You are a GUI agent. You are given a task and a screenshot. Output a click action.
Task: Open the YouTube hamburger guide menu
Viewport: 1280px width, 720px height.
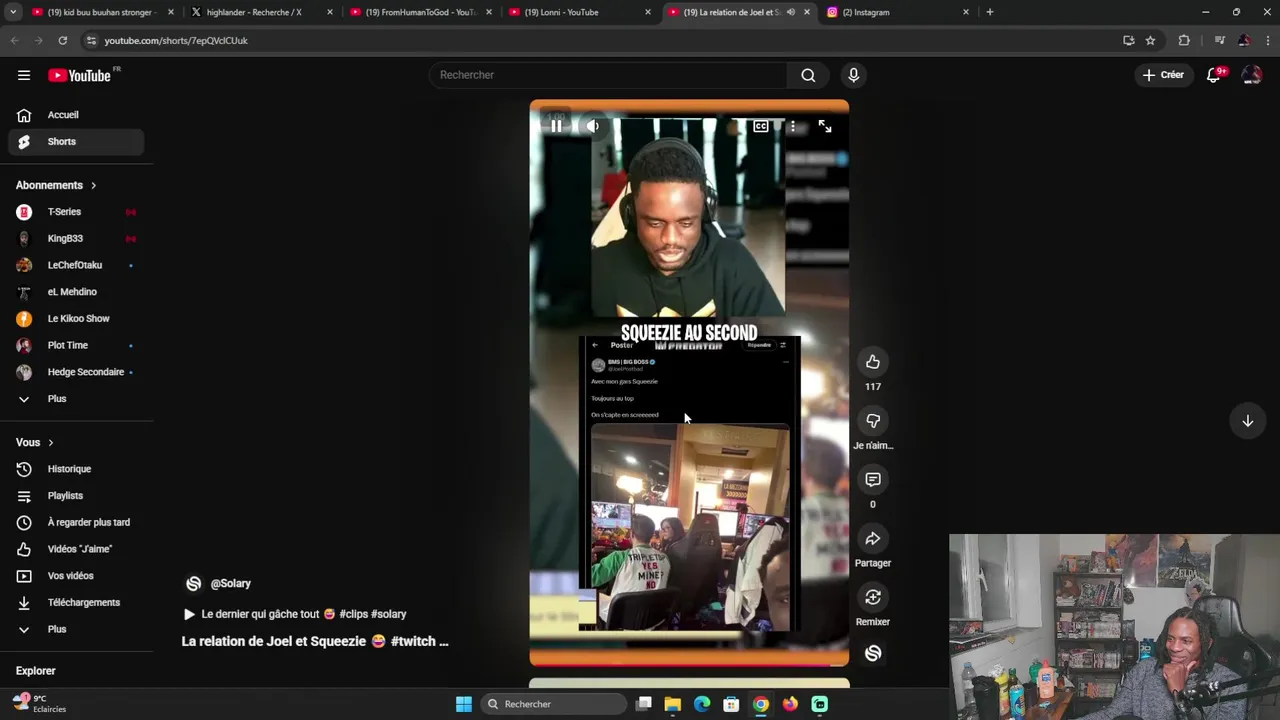click(x=24, y=75)
